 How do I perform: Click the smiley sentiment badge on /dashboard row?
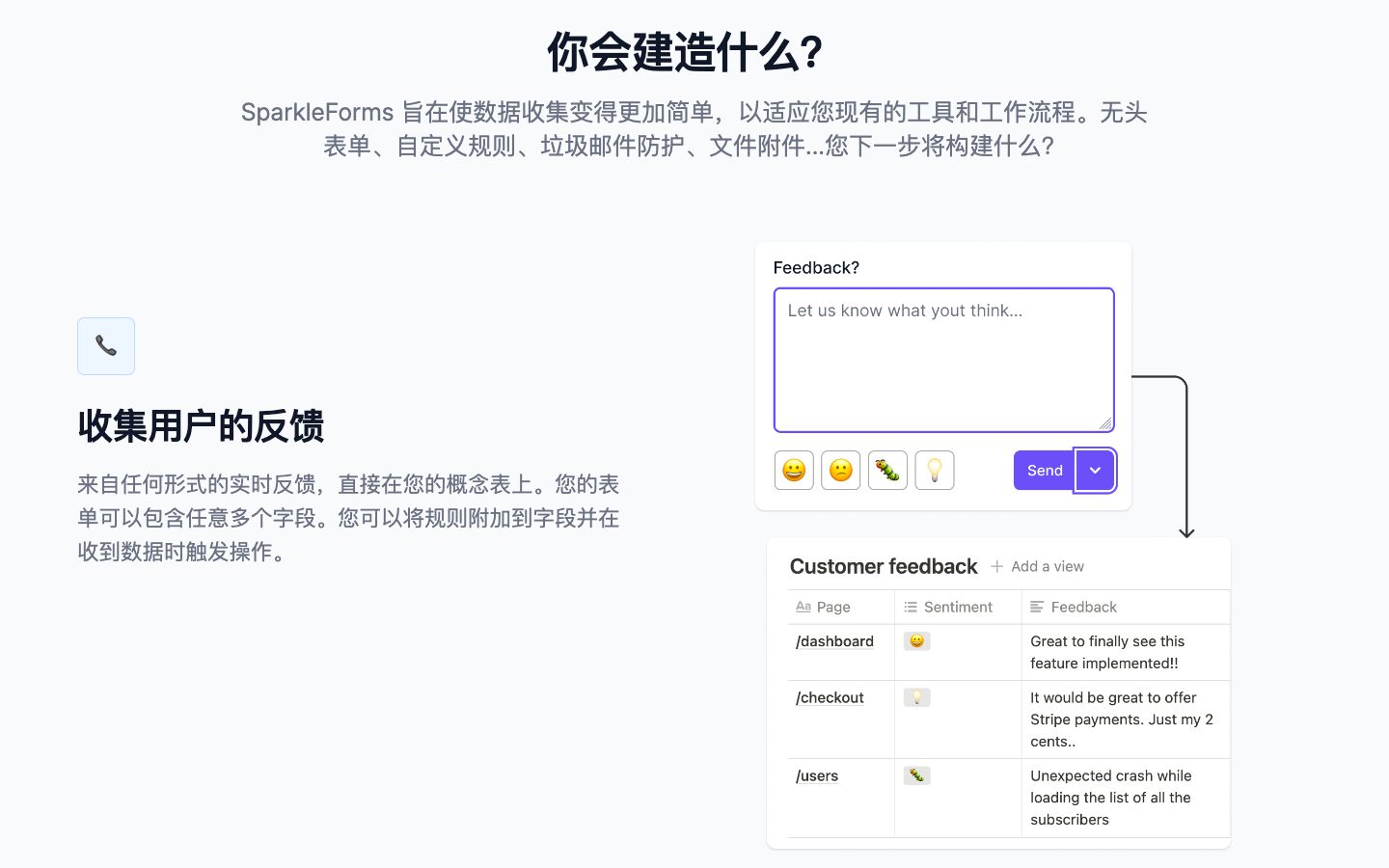(916, 640)
